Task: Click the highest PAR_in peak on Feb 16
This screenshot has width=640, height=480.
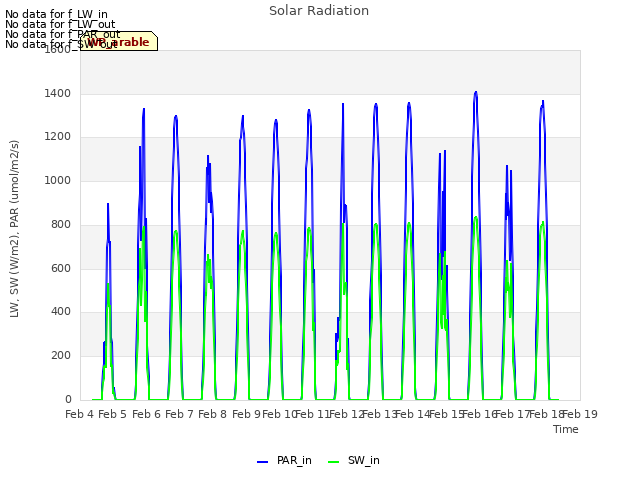Action: 476,93
